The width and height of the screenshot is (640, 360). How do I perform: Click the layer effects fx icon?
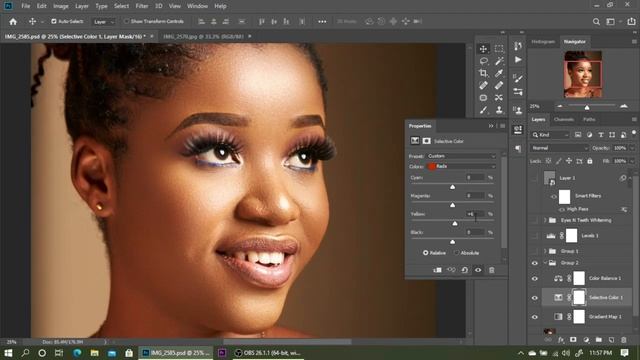[561, 340]
